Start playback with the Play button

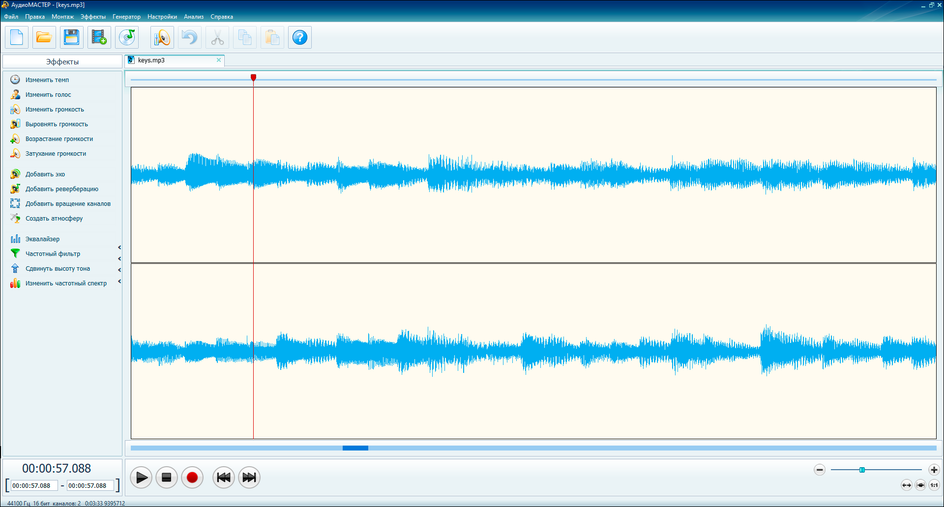tap(141, 478)
